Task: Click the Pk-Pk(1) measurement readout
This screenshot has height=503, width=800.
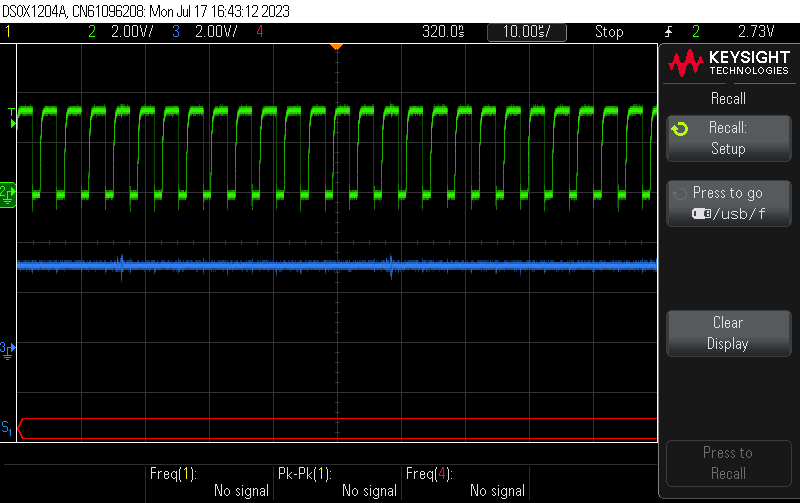Action: click(x=338, y=482)
